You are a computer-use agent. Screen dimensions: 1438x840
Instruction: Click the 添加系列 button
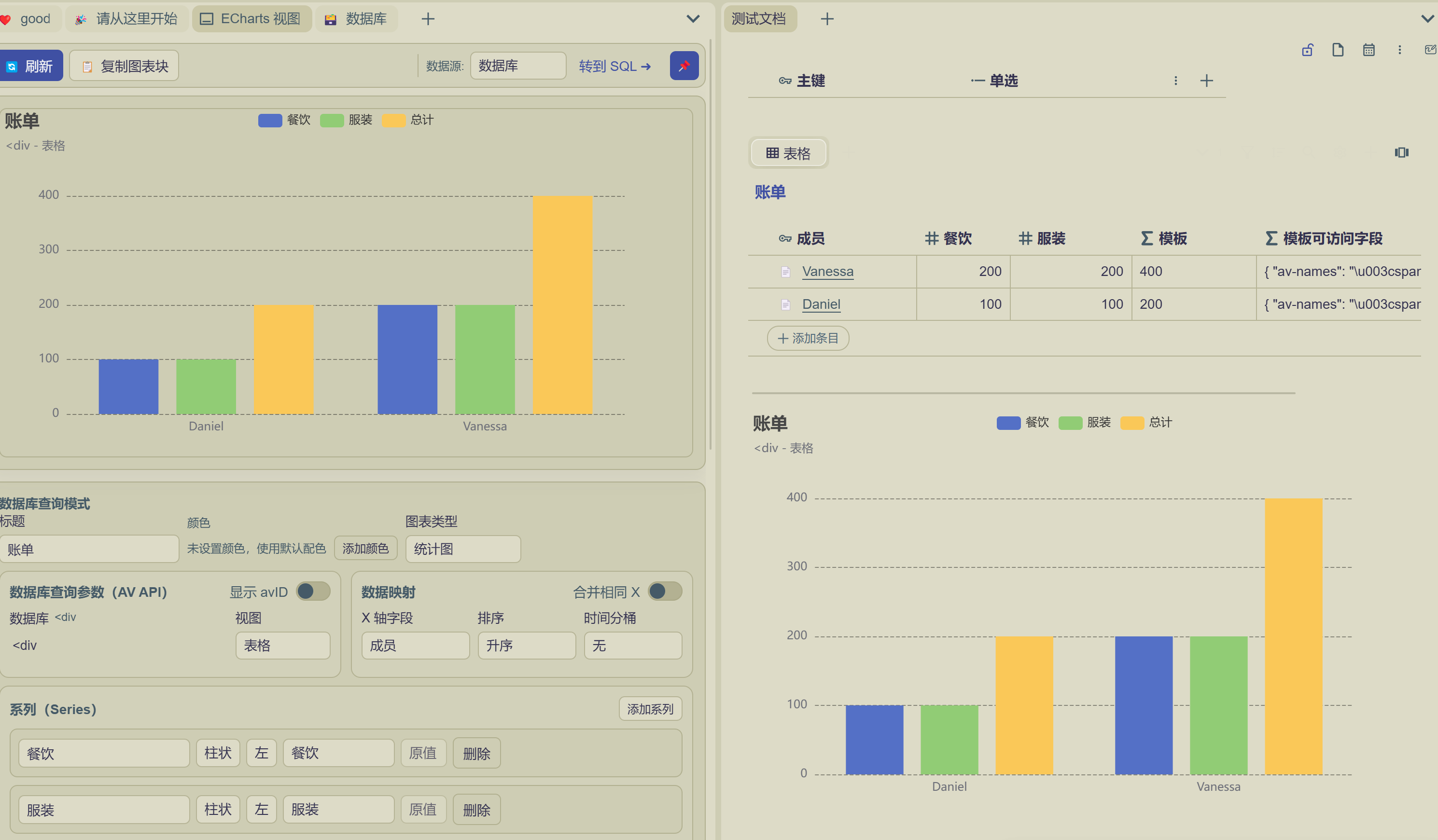click(x=650, y=709)
